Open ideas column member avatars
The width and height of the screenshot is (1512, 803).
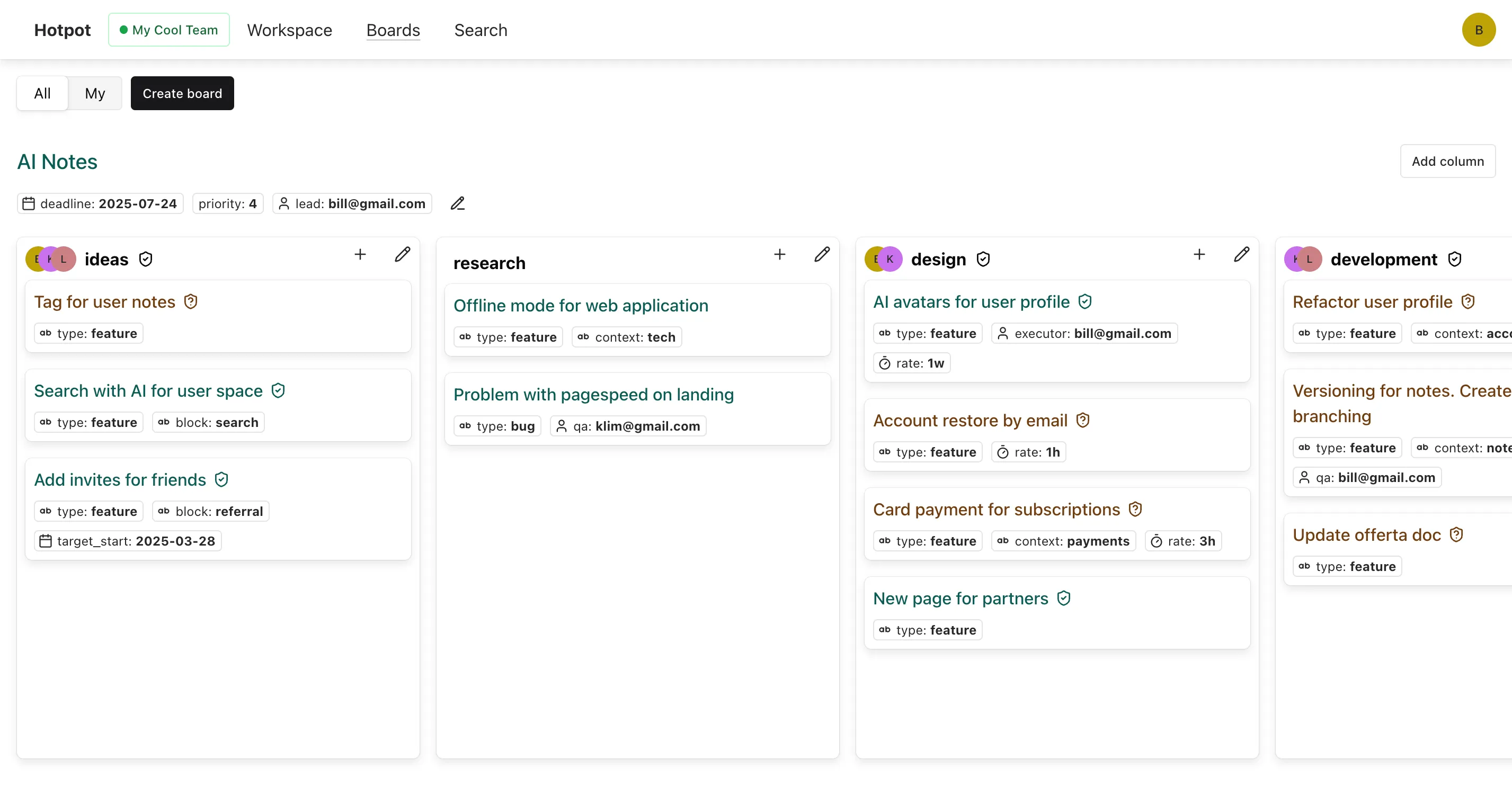pyautogui.click(x=50, y=259)
